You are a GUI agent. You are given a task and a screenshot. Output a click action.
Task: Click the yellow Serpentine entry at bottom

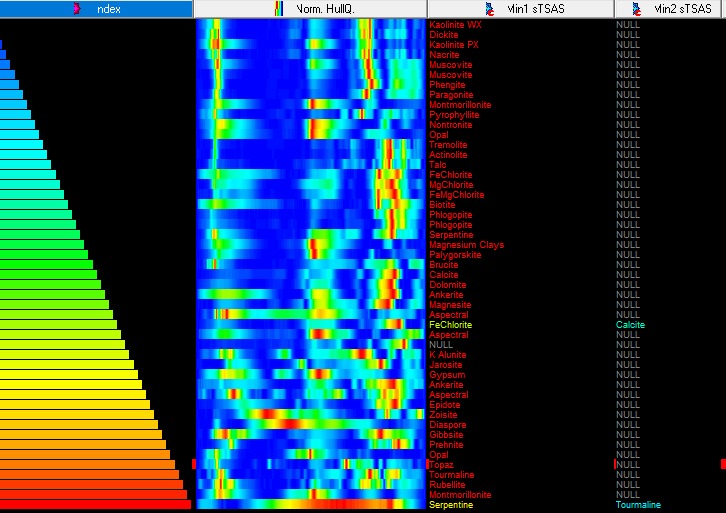pos(451,505)
